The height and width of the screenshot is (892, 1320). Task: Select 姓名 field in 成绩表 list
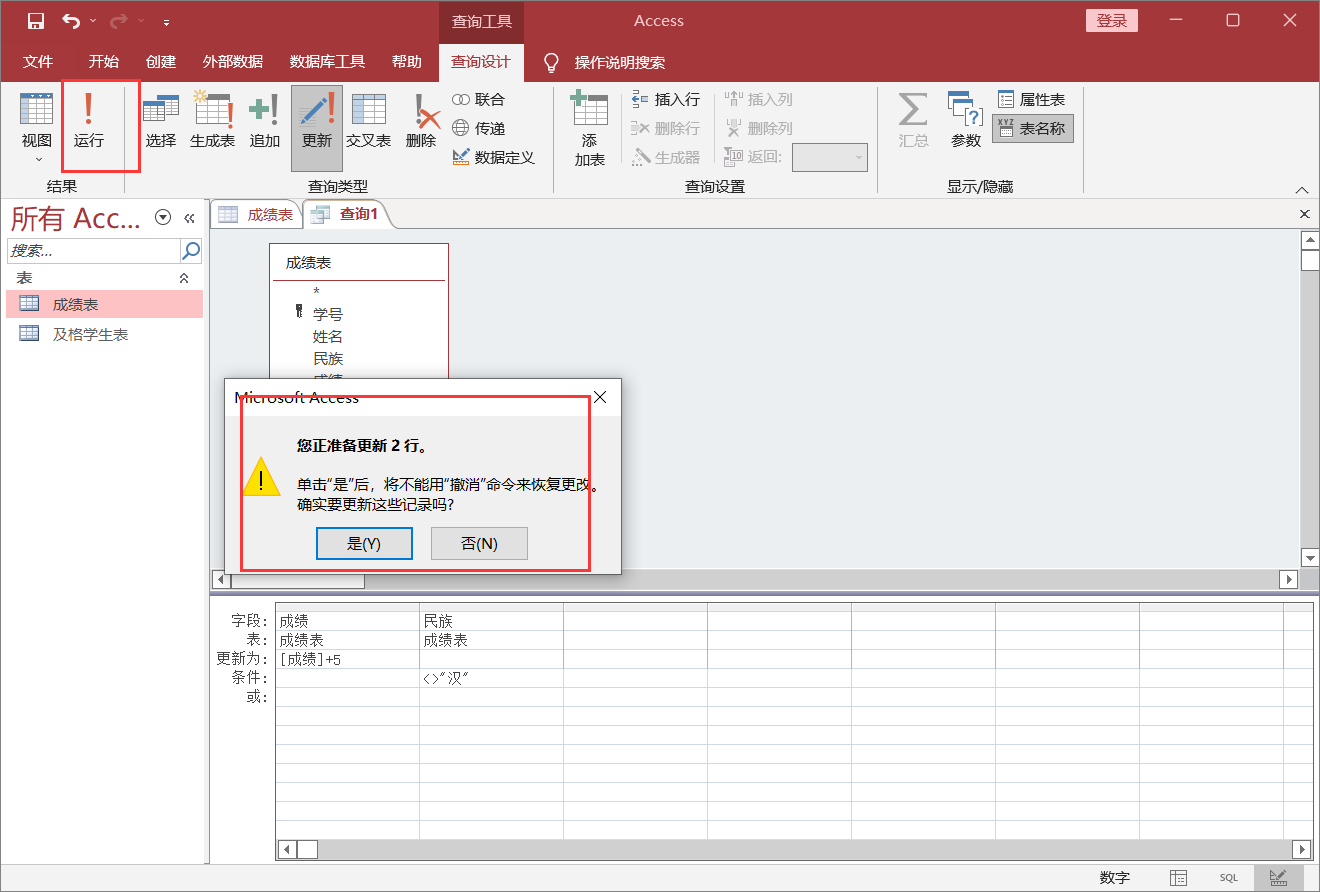[x=328, y=336]
